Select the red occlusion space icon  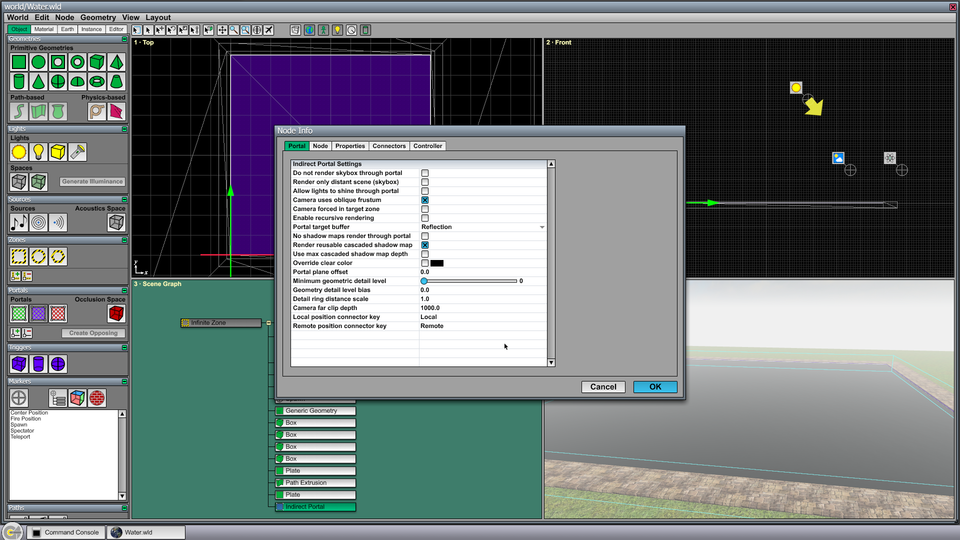(x=116, y=313)
